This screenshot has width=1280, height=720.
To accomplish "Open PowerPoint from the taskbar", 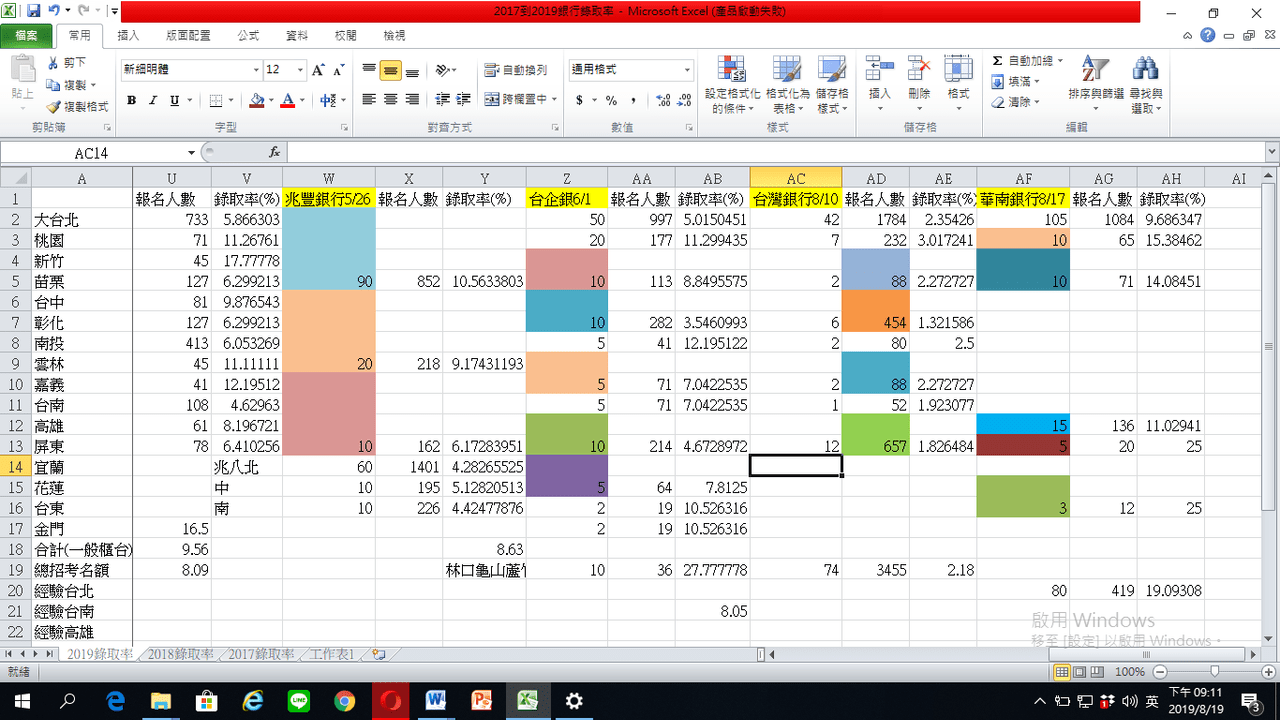I will click(482, 701).
